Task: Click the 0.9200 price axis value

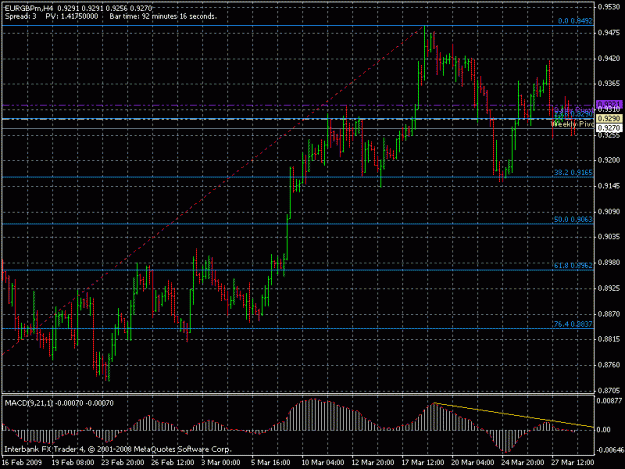Action: pyautogui.click(x=609, y=160)
